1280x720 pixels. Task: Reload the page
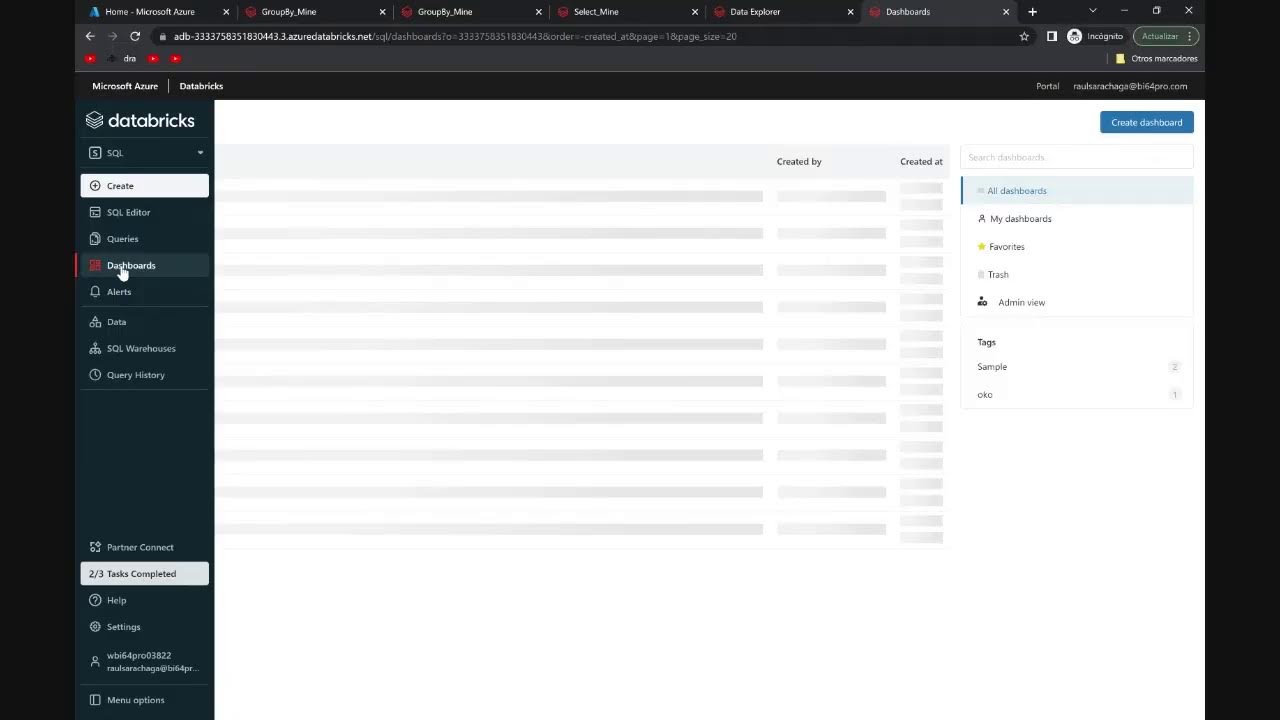[135, 36]
